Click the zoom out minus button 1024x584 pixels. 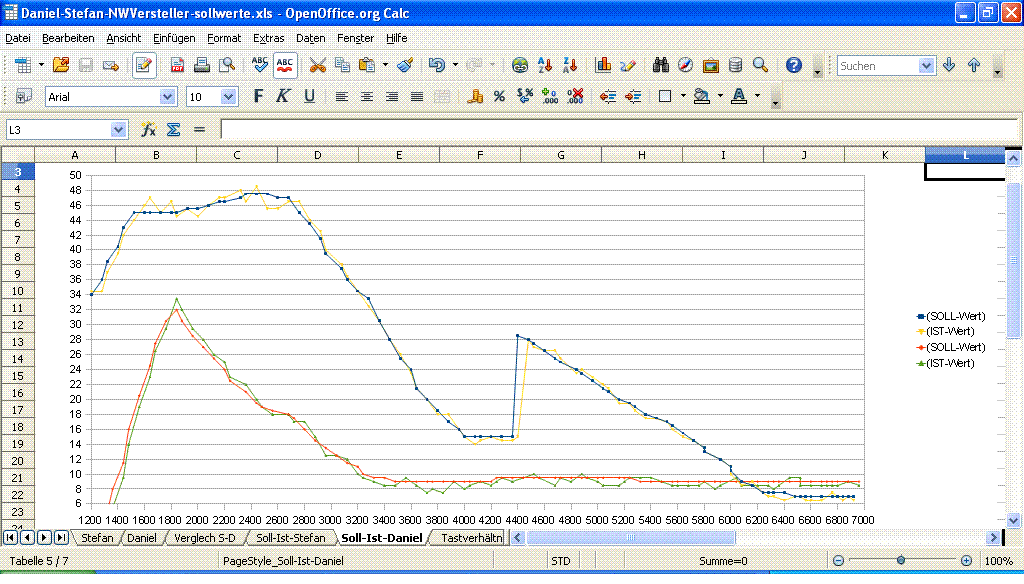[839, 560]
